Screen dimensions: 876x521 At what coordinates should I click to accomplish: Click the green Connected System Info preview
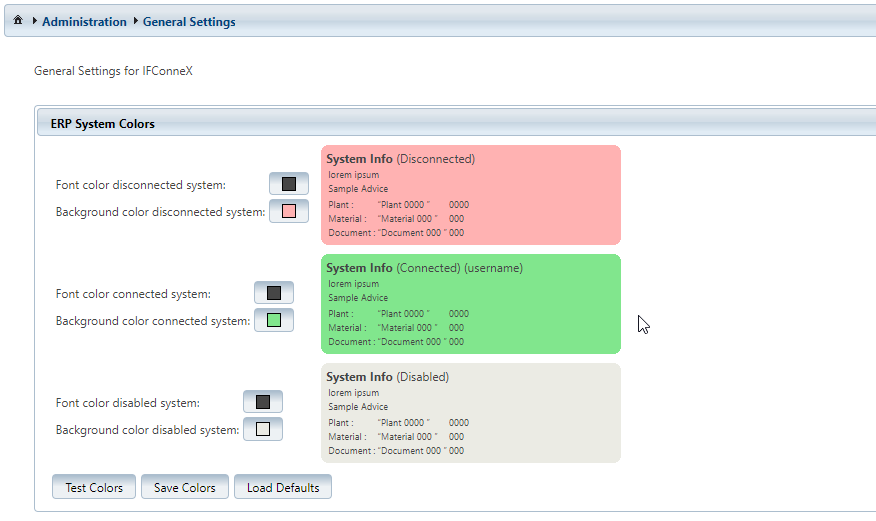pyautogui.click(x=470, y=304)
